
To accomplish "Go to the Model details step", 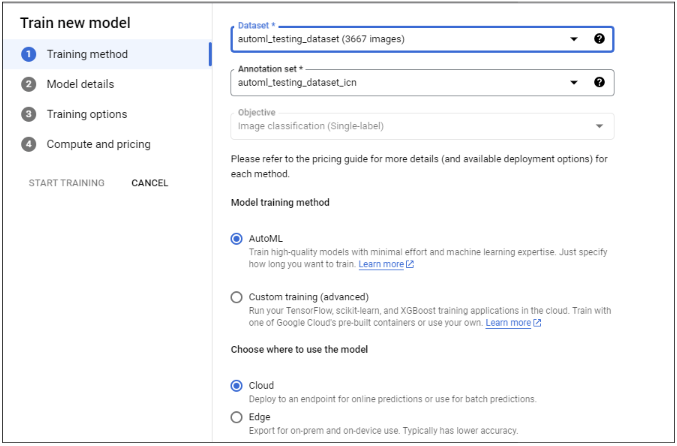I will point(80,84).
